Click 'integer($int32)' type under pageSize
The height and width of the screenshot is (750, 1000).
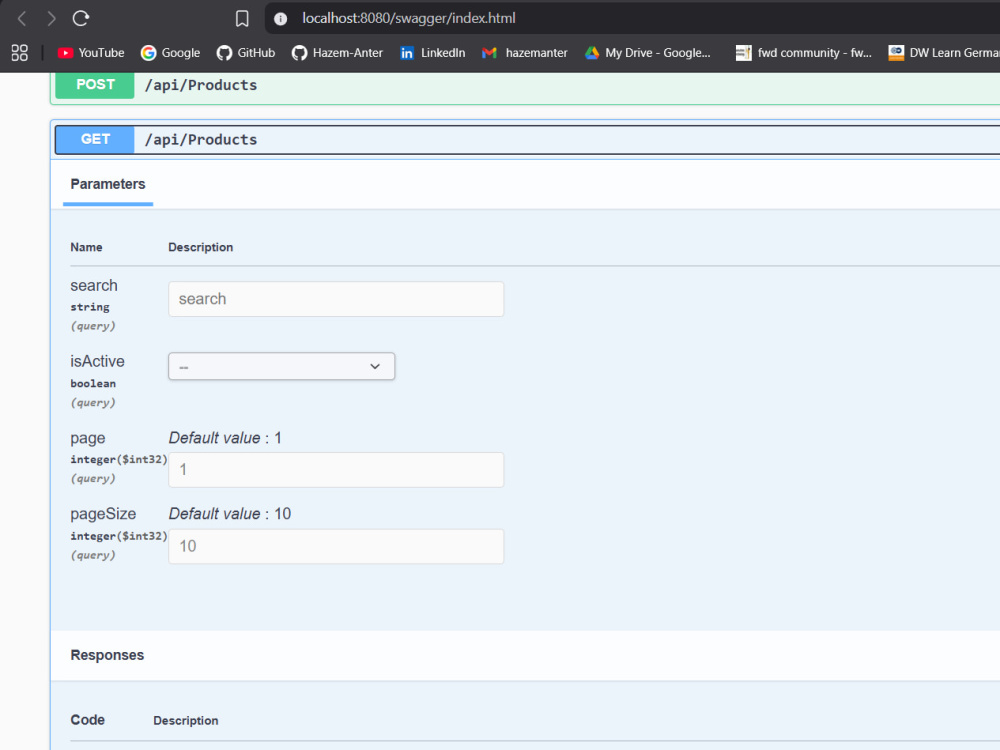coord(119,536)
